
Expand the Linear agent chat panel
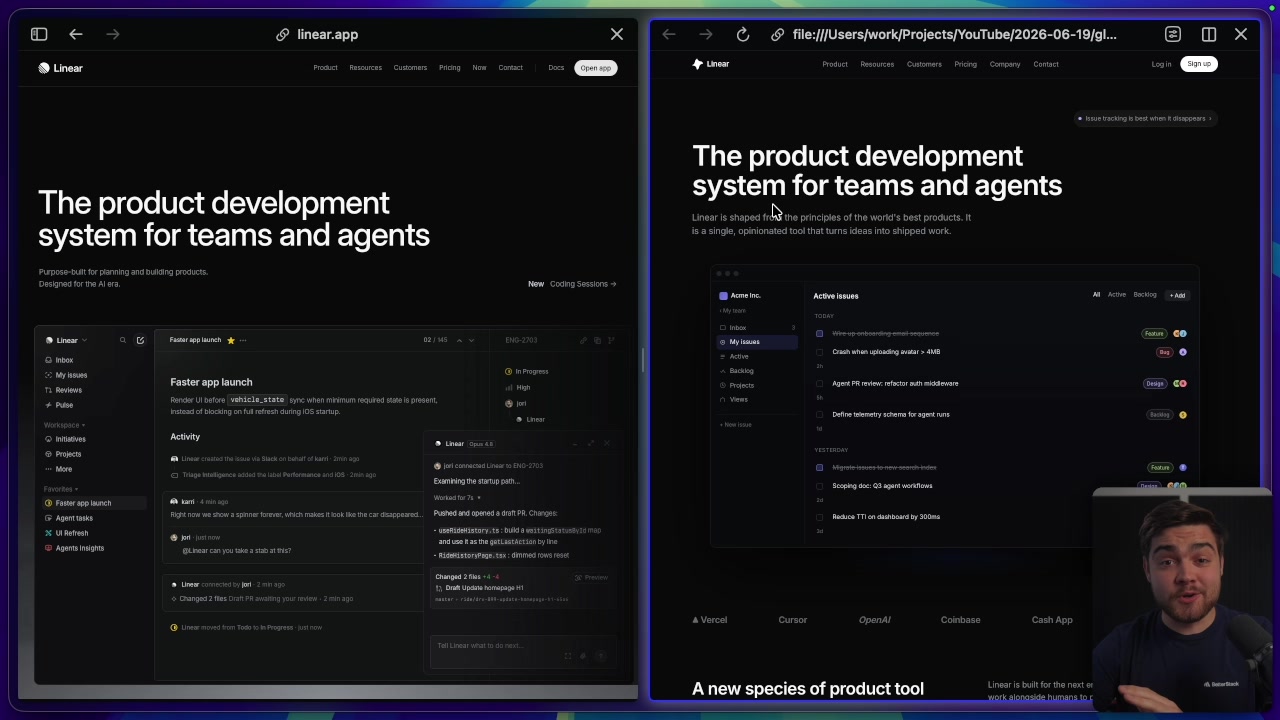tap(591, 444)
